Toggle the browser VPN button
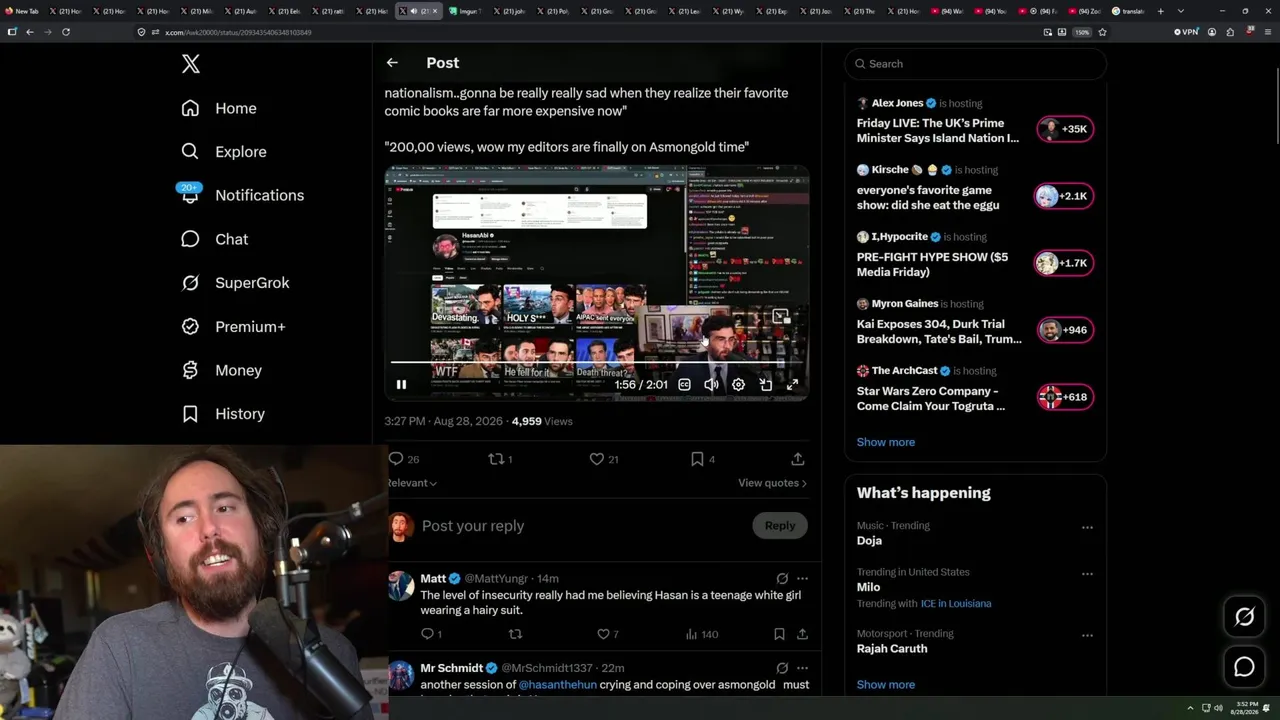 tap(1186, 32)
